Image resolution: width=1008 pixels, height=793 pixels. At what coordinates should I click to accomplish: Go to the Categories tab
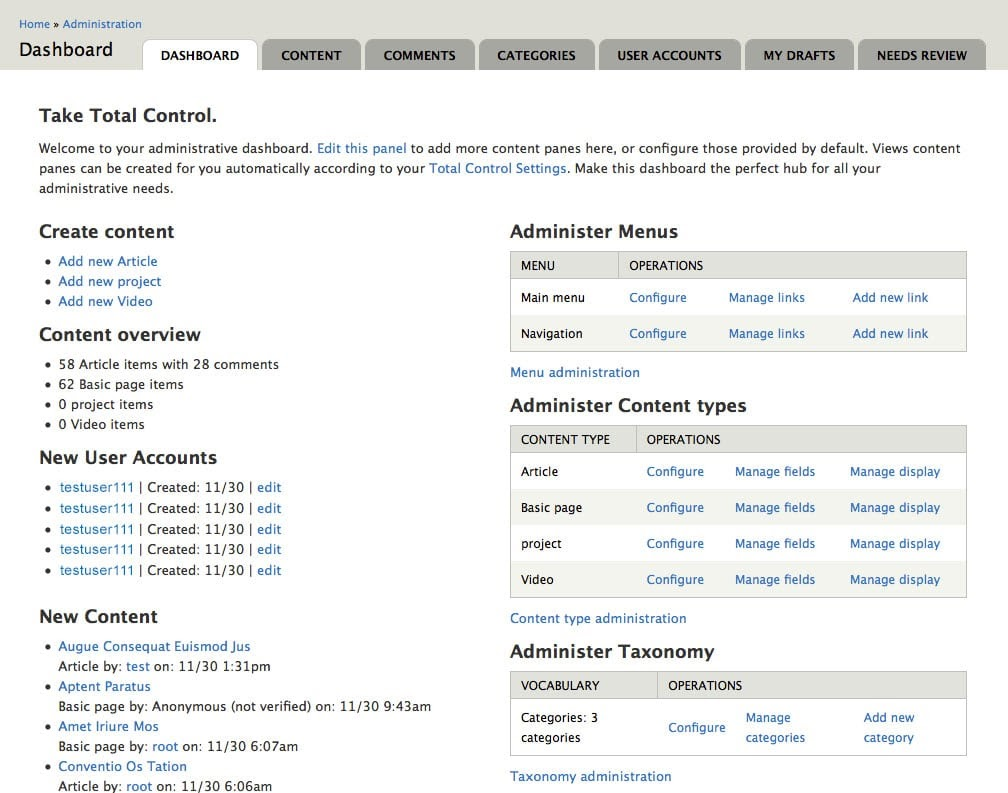tap(536, 55)
